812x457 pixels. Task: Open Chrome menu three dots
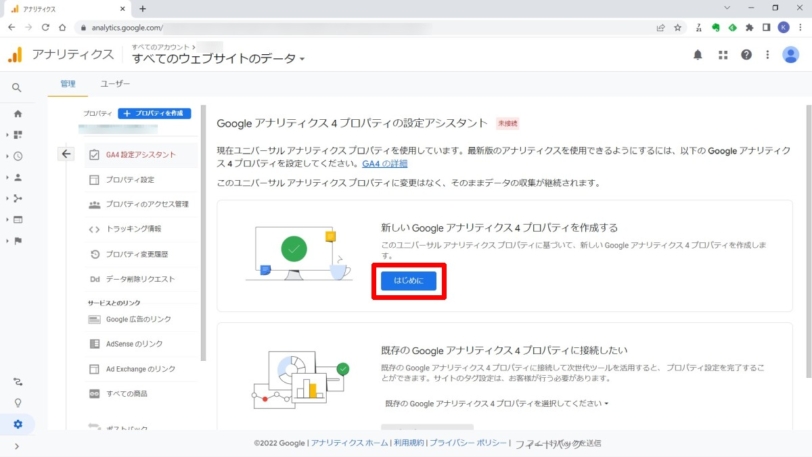801,27
